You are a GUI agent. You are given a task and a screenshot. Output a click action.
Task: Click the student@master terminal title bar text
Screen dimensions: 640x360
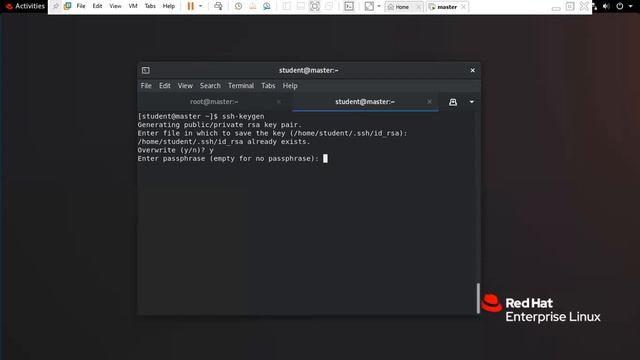(309, 70)
